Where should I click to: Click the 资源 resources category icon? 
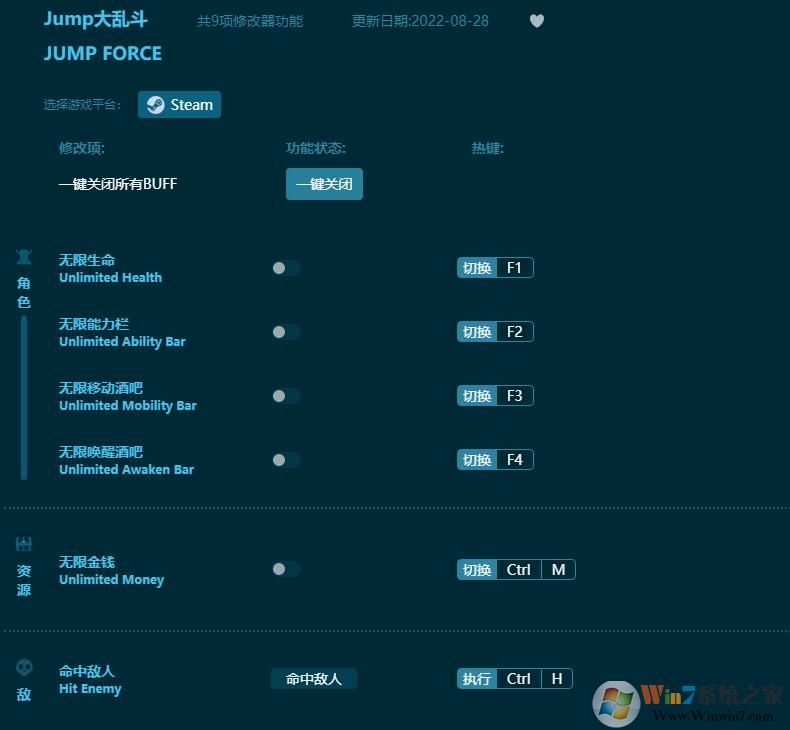coord(24,544)
